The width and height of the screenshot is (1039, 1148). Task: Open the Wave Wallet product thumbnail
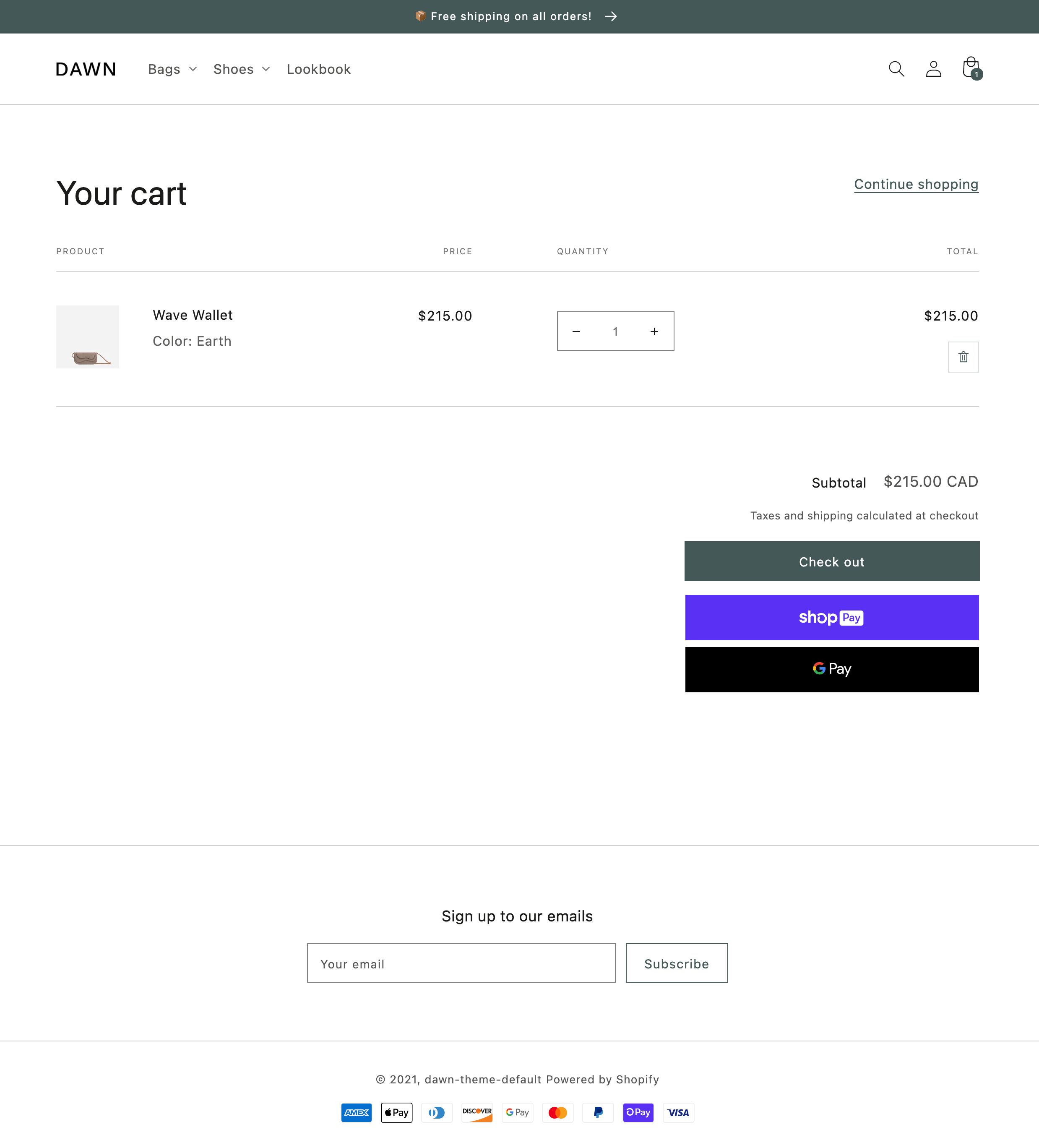tap(87, 337)
